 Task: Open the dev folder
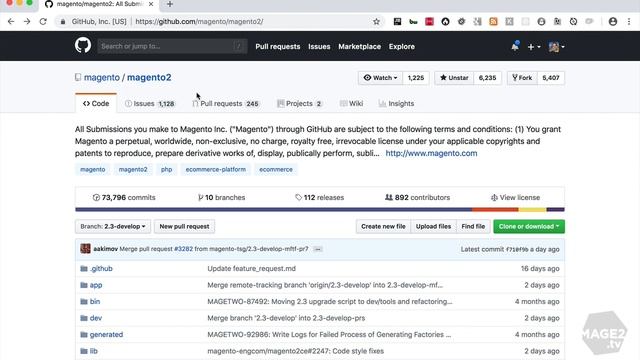[96, 318]
